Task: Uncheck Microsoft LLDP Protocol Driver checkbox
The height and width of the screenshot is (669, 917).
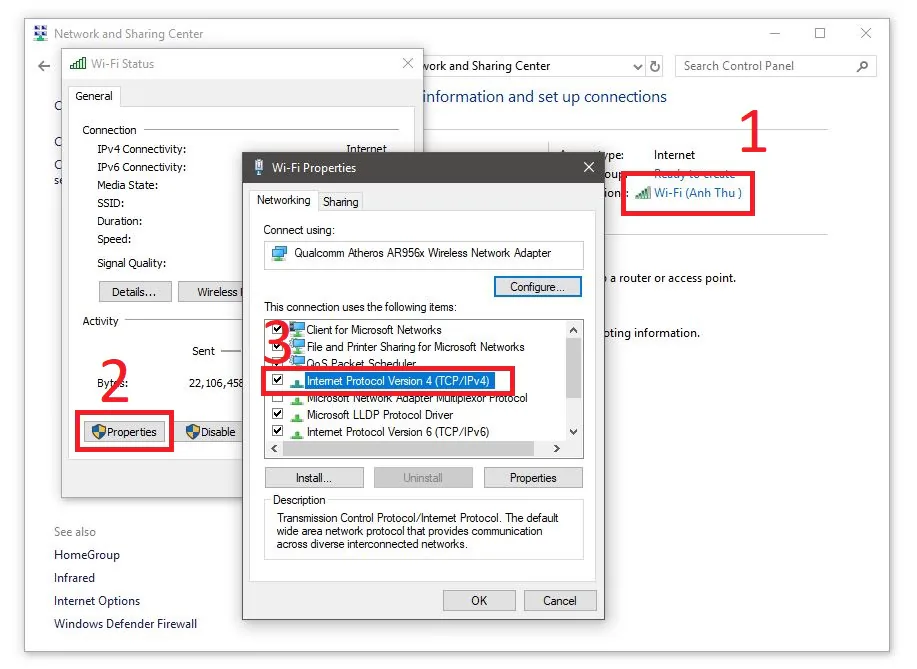Action: click(278, 414)
